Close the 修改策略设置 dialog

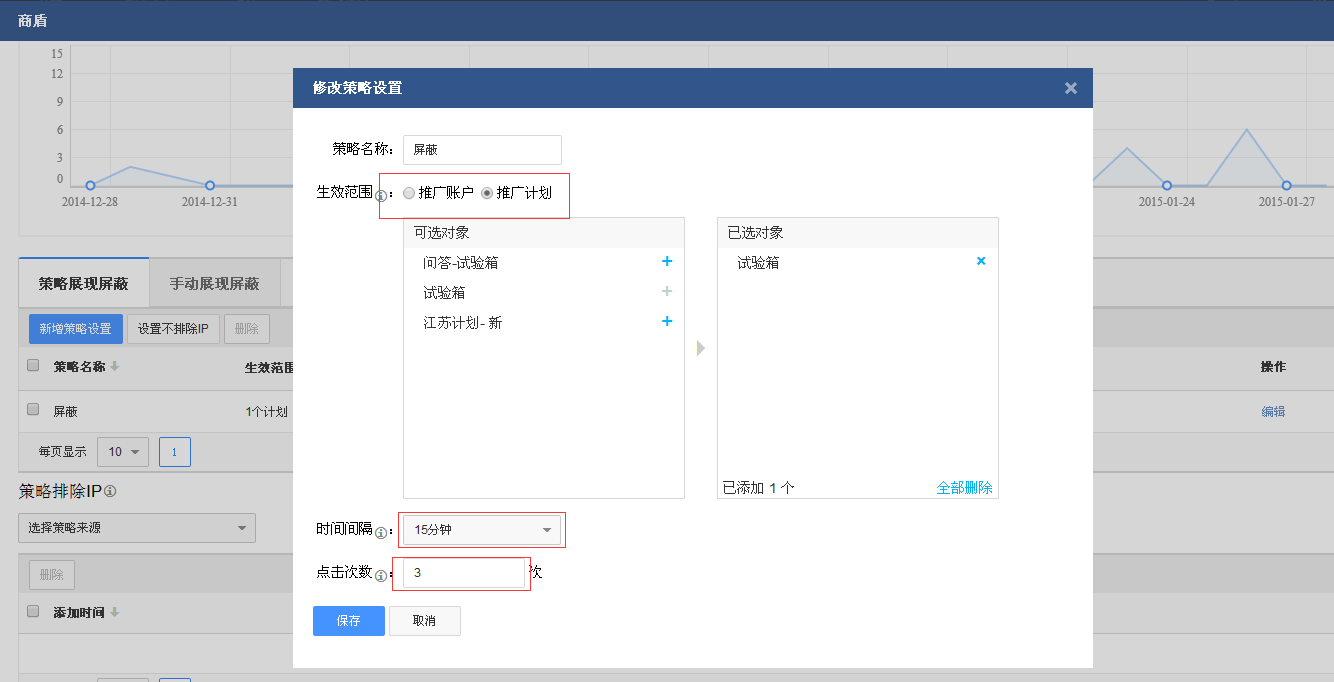[1070, 88]
